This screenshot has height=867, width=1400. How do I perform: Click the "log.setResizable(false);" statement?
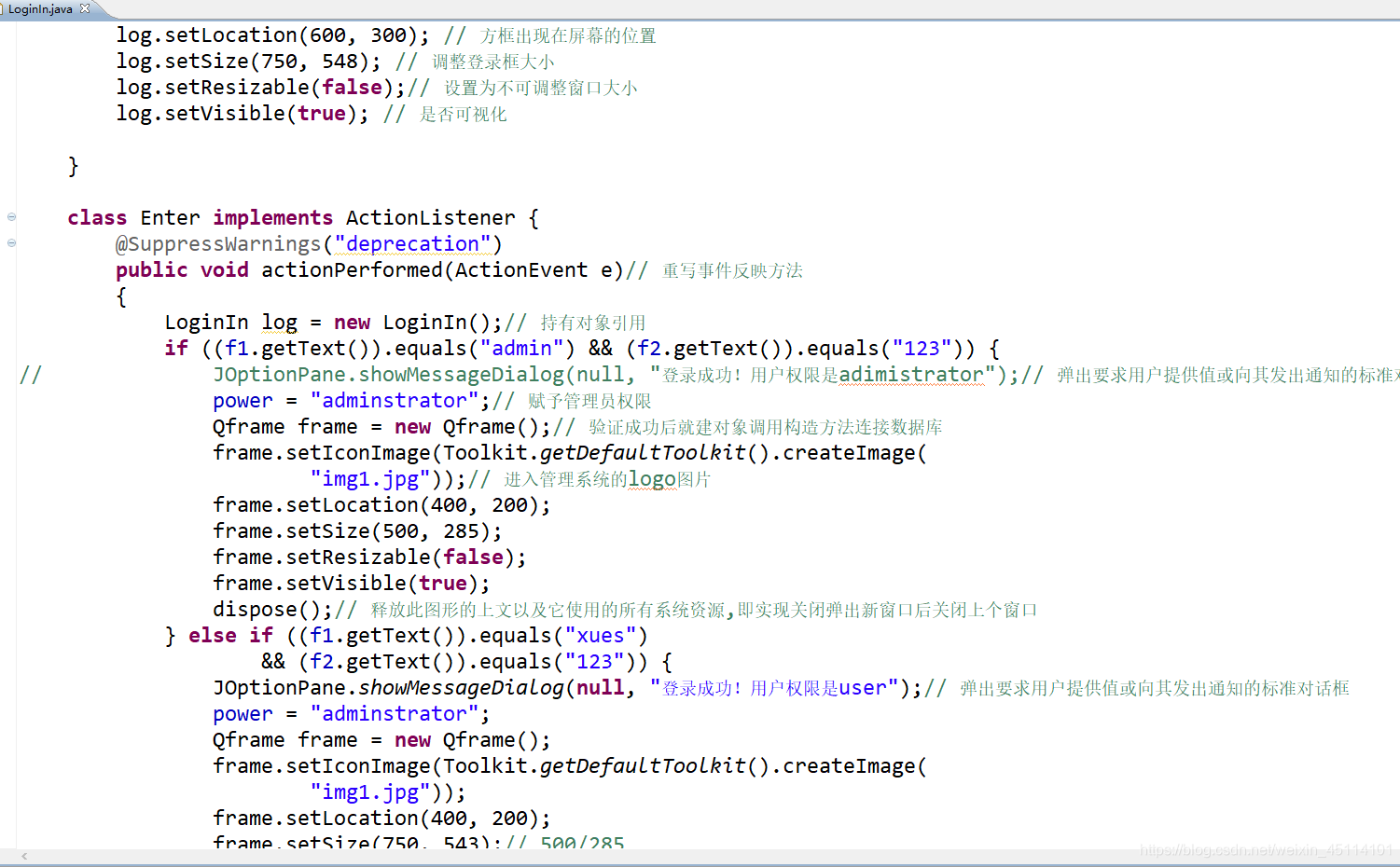point(260,87)
